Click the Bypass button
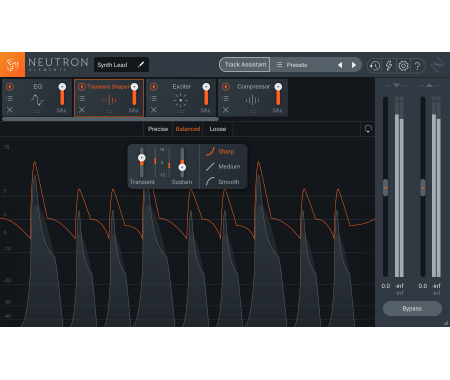The image size is (450, 380). coord(412,309)
